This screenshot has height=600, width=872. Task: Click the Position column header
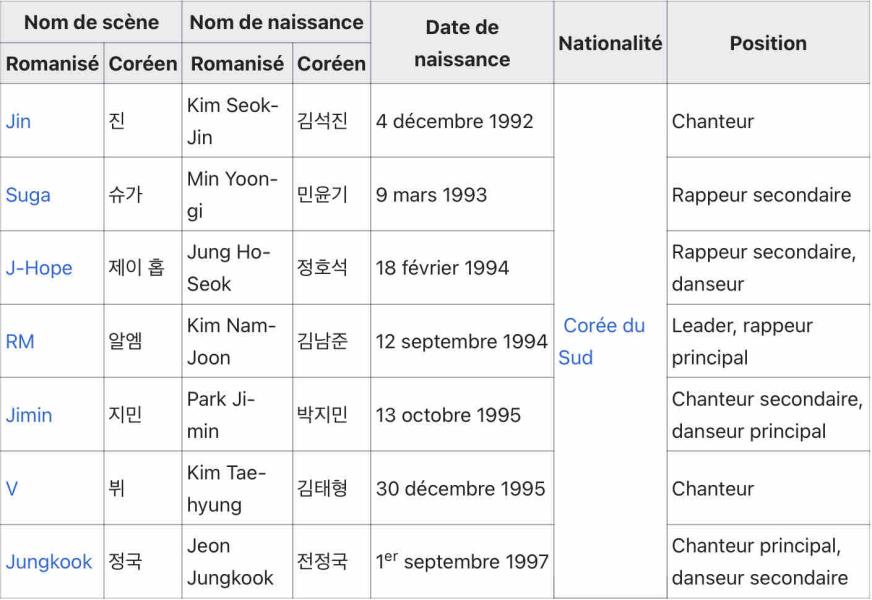(768, 43)
